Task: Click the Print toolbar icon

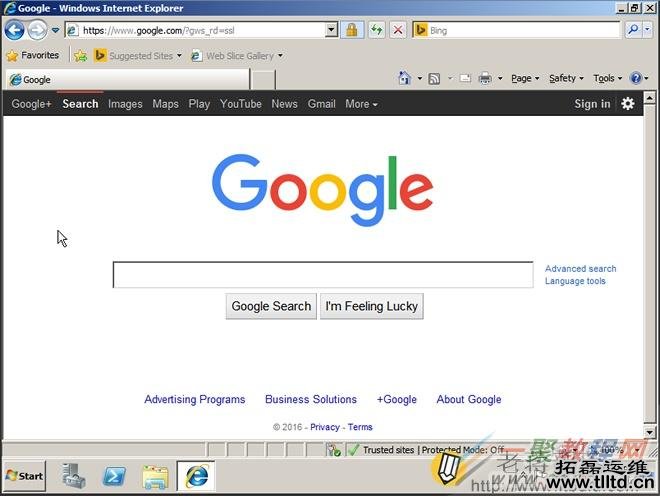Action: (484, 78)
